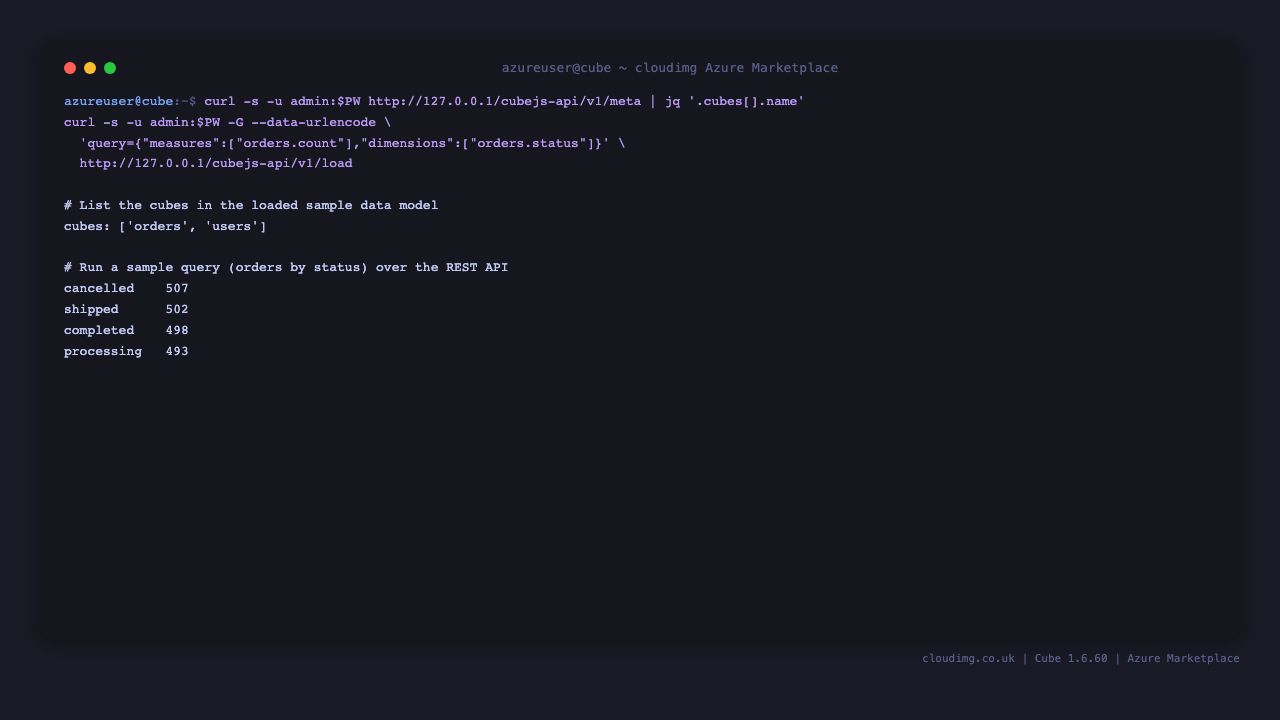Viewport: 1280px width, 720px height.
Task: Click the terminal title 'azureuser@cube ~ cloudimg Azure Marketplace'
Action: [670, 68]
